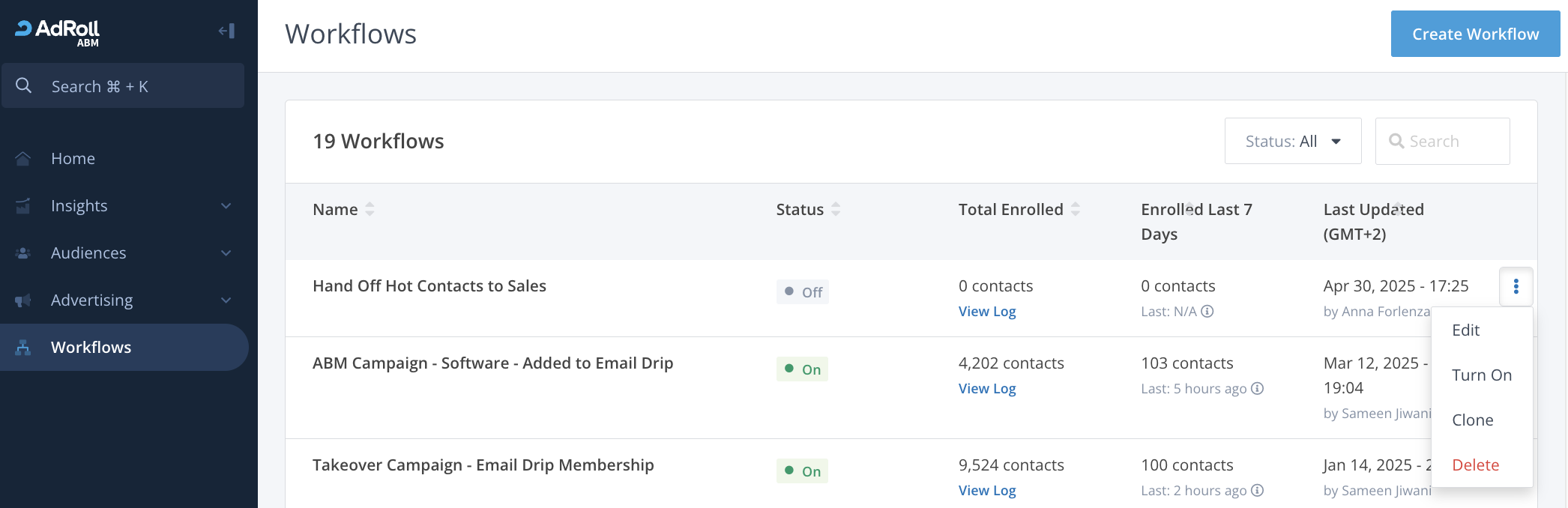The image size is (1568, 508).
Task: Open View Log for ABM Campaign Software
Action: 986,389
